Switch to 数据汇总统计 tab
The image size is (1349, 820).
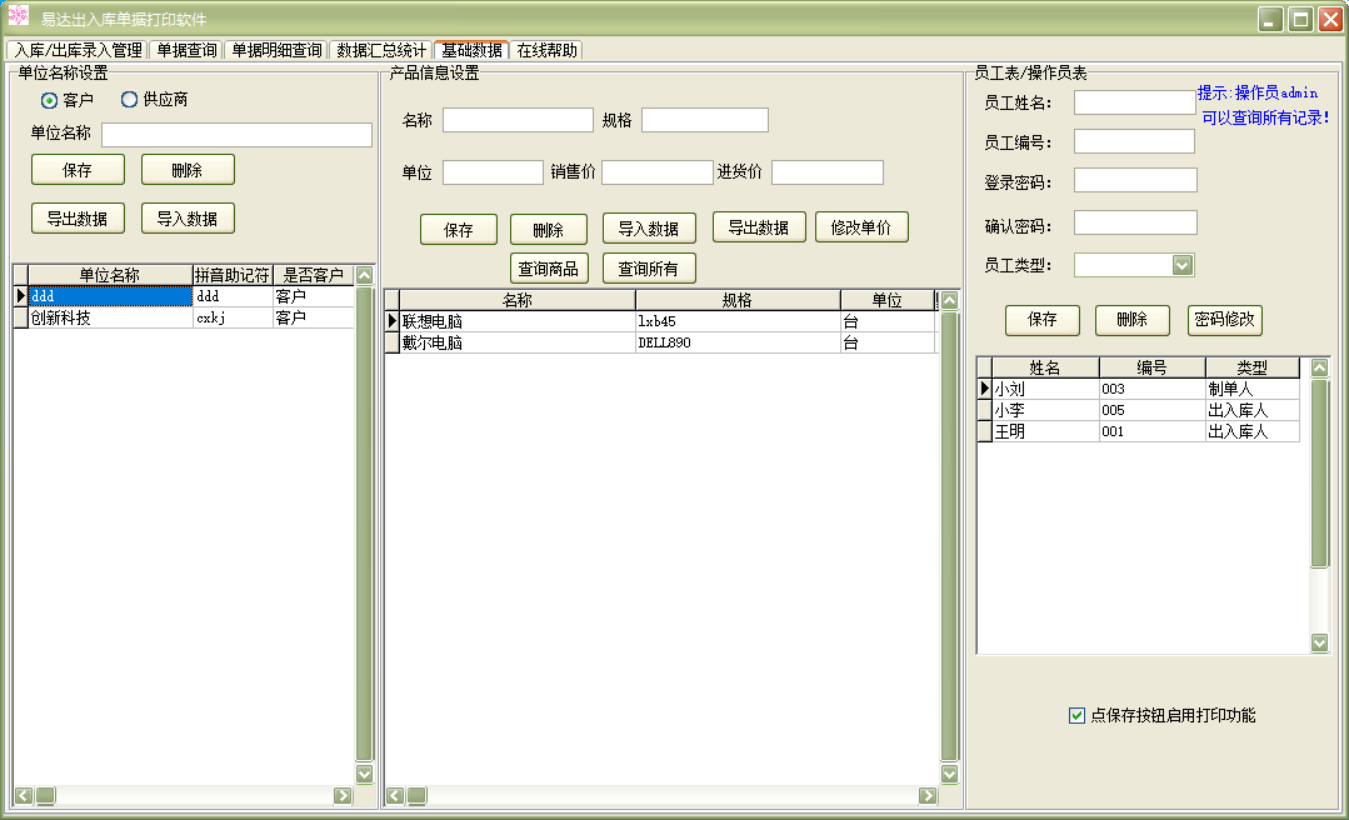[x=381, y=50]
